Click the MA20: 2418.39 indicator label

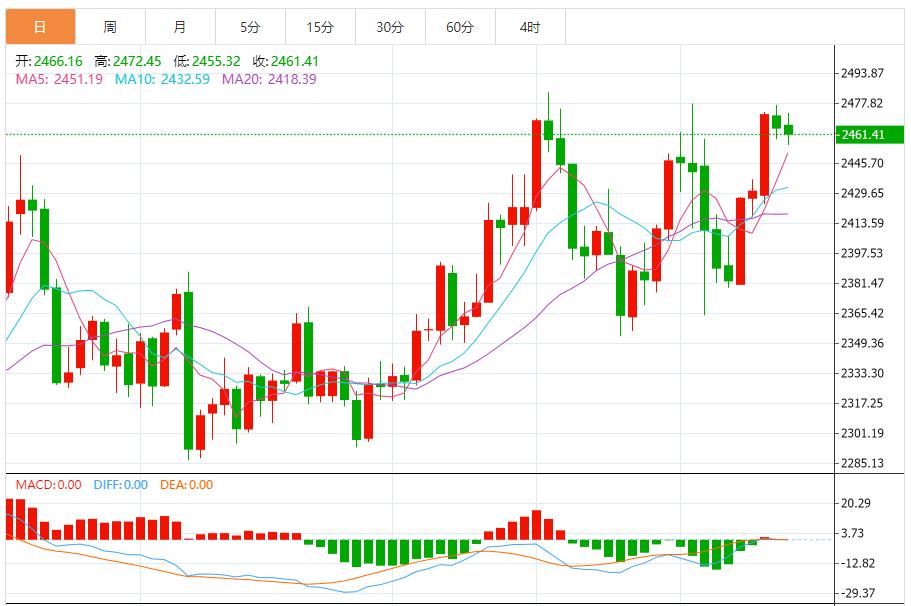point(269,79)
